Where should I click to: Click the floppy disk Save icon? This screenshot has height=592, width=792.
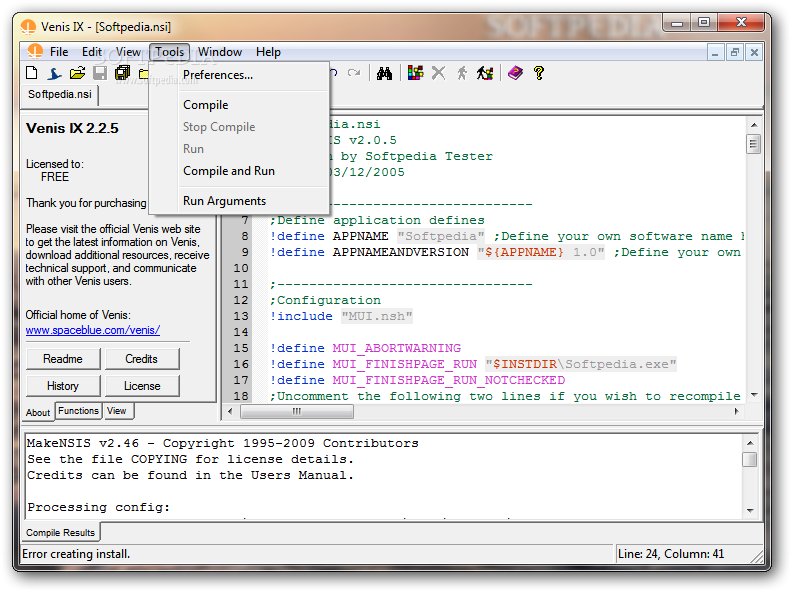pyautogui.click(x=100, y=73)
